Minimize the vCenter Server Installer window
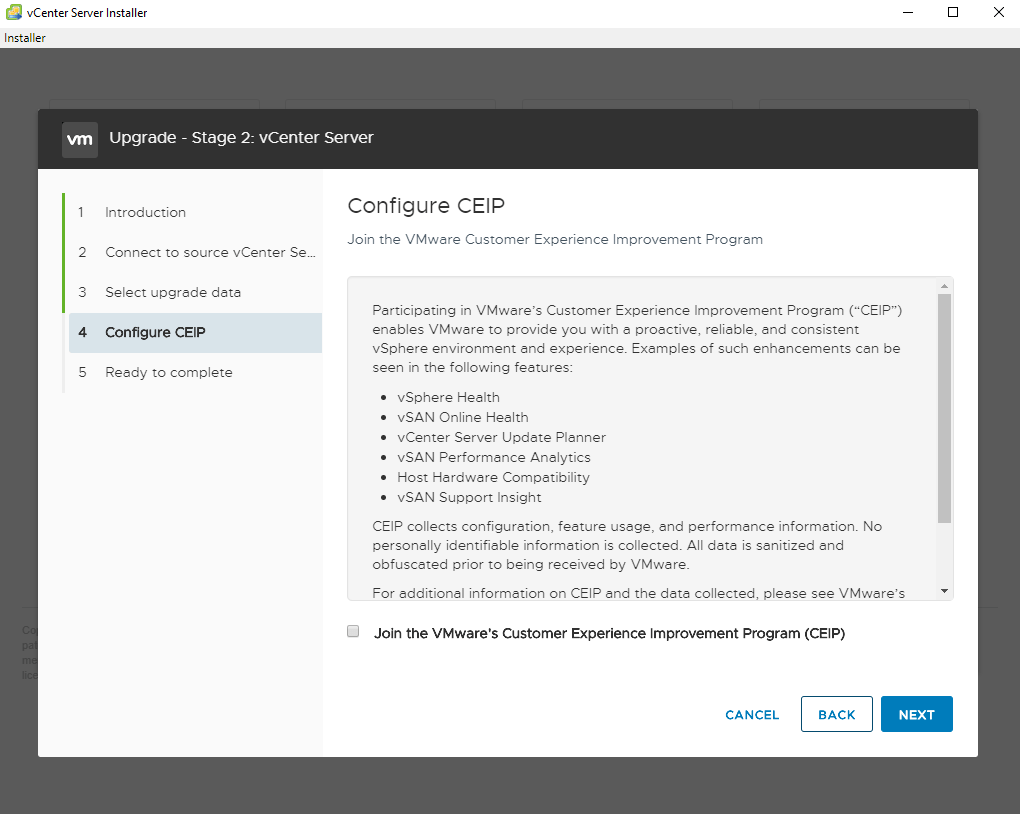1020x814 pixels. [907, 12]
